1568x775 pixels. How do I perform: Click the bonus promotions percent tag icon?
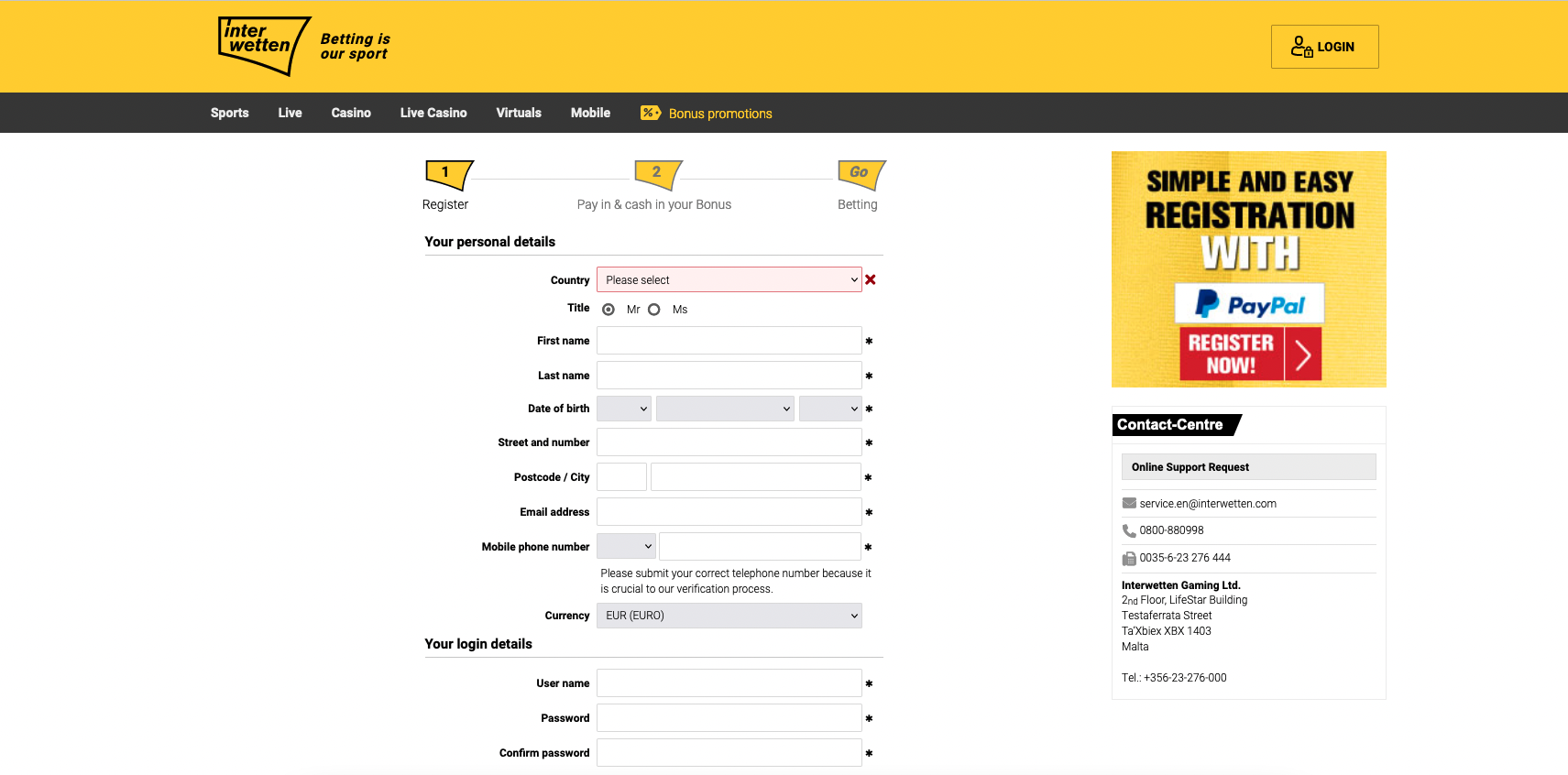pos(651,113)
